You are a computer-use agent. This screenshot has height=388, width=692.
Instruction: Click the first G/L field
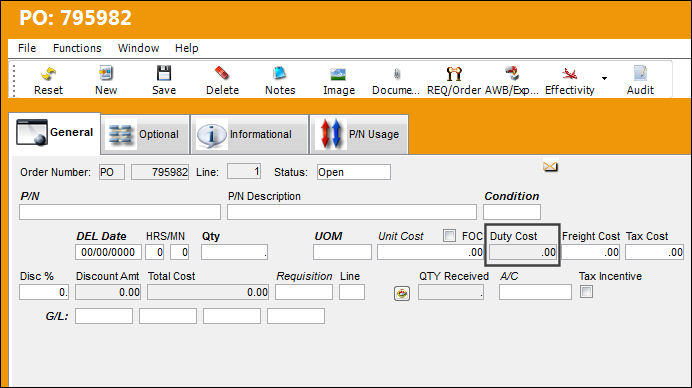104,316
